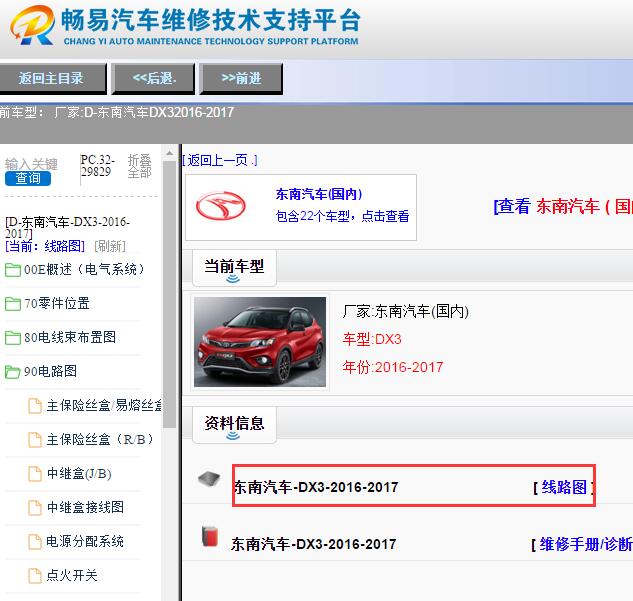Expand the 00E概述（电气系统） folder
This screenshot has width=633, height=601.
[84, 269]
